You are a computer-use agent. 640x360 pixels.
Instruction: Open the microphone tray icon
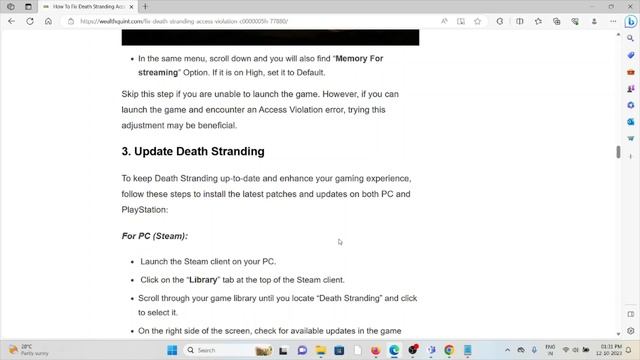(x=534, y=350)
